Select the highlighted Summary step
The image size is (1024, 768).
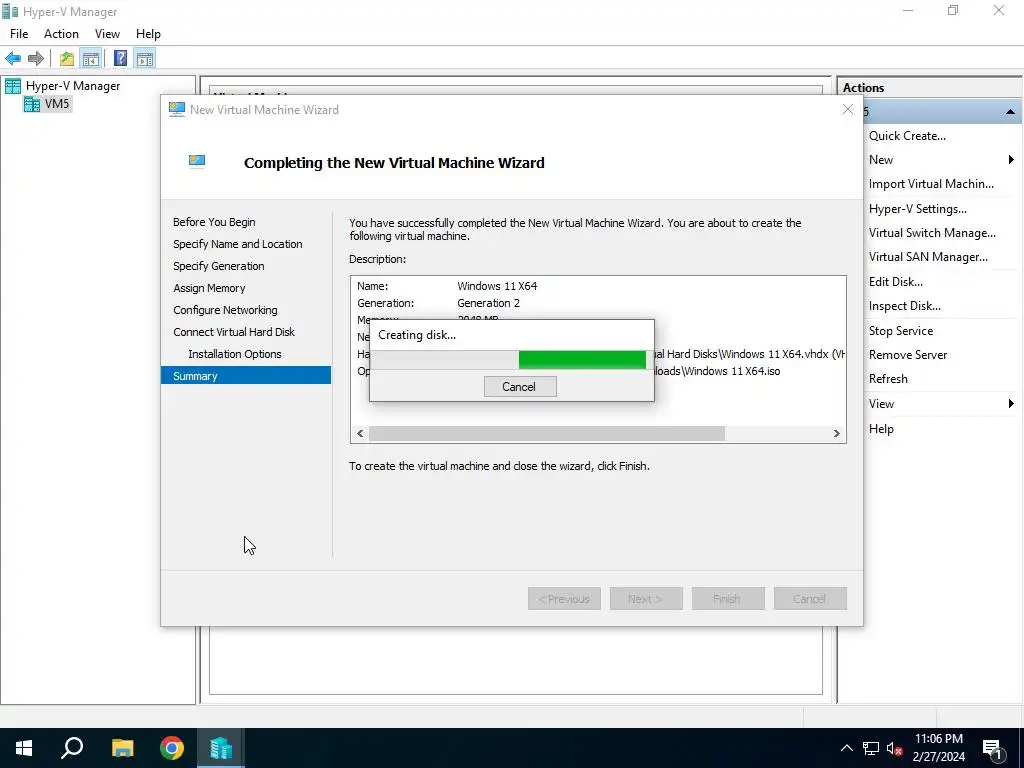[246, 376]
